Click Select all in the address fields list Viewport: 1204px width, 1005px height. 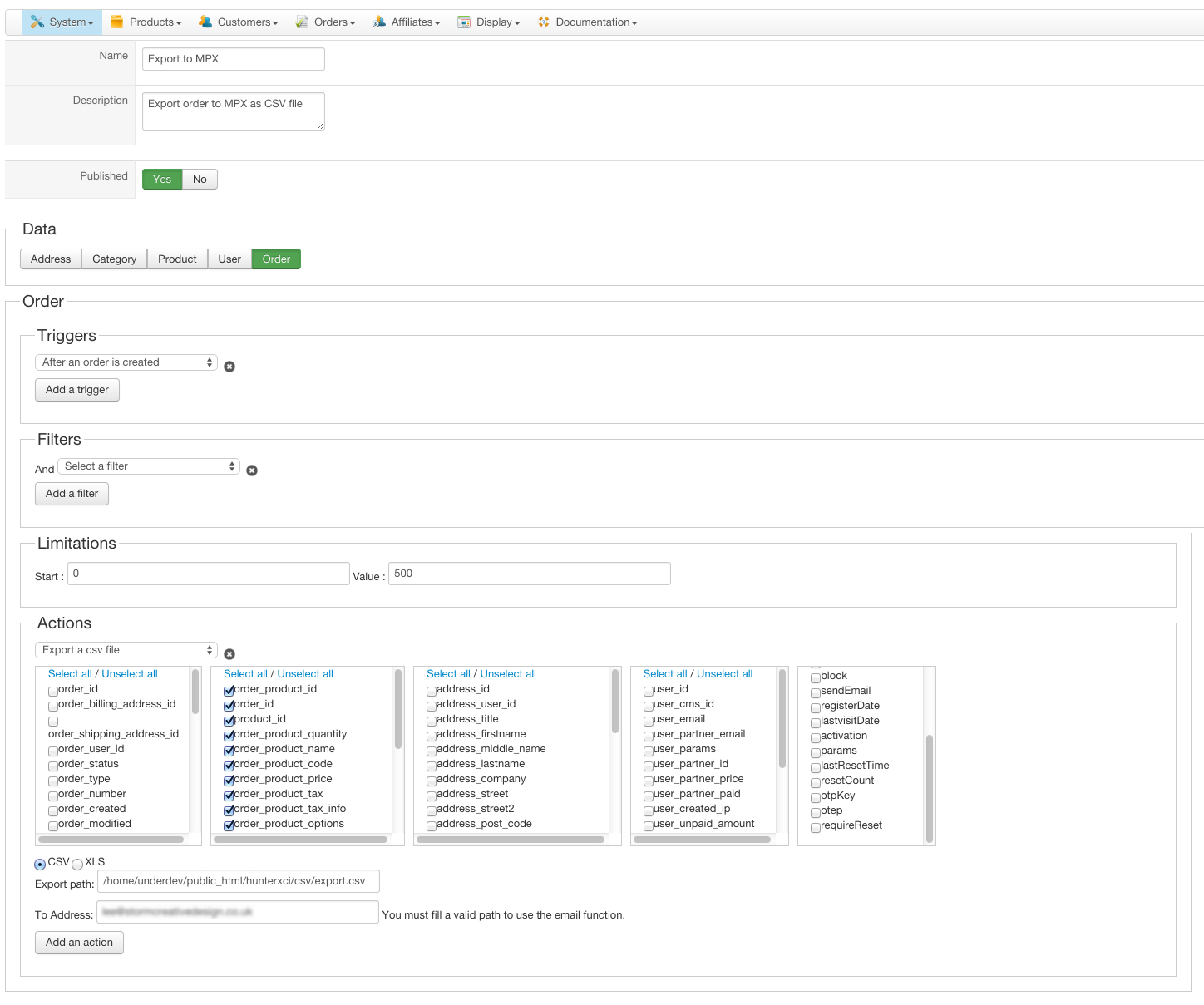448,674
